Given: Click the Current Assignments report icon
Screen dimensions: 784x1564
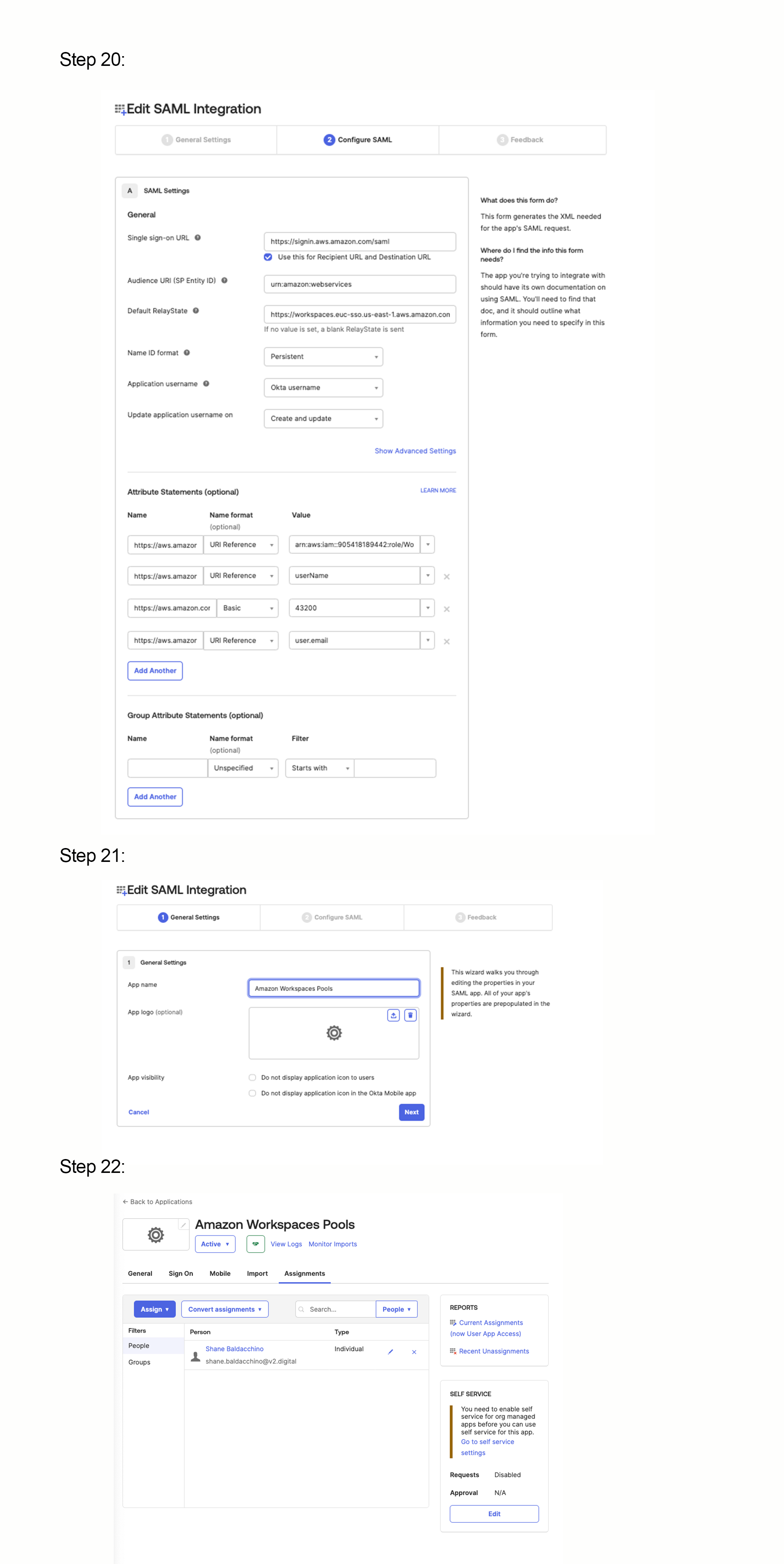Looking at the screenshot, I should pyautogui.click(x=453, y=1323).
